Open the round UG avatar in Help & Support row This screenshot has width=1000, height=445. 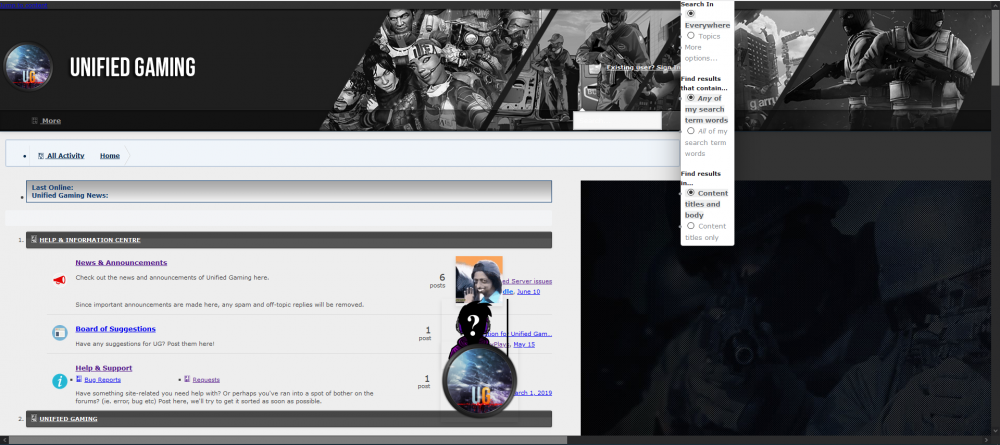(479, 381)
